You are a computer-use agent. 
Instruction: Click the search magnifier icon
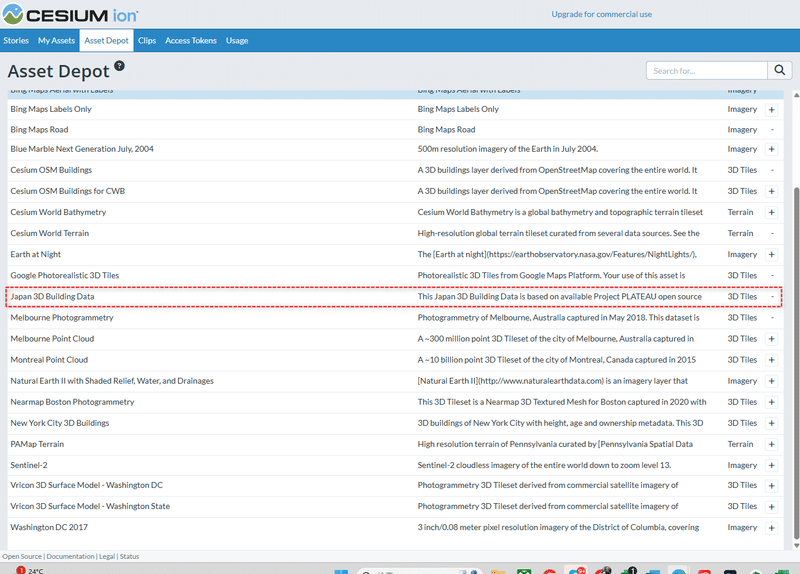780,70
